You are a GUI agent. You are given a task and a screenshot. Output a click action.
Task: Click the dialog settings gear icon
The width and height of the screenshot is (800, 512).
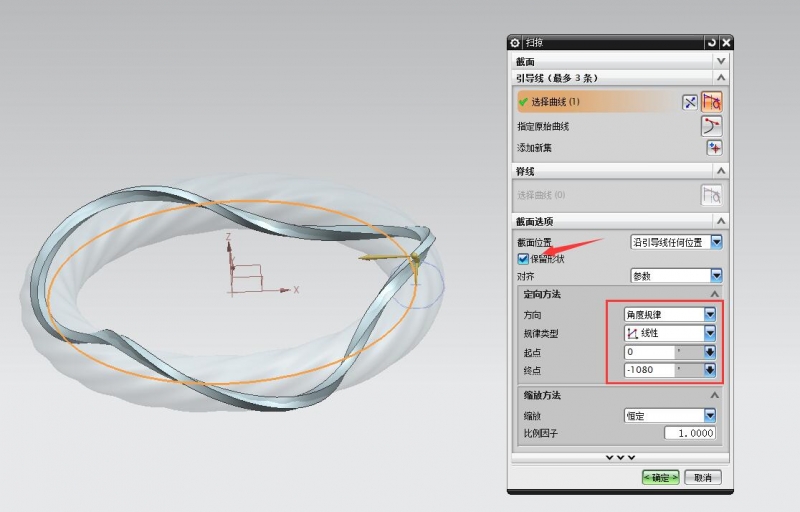point(515,43)
